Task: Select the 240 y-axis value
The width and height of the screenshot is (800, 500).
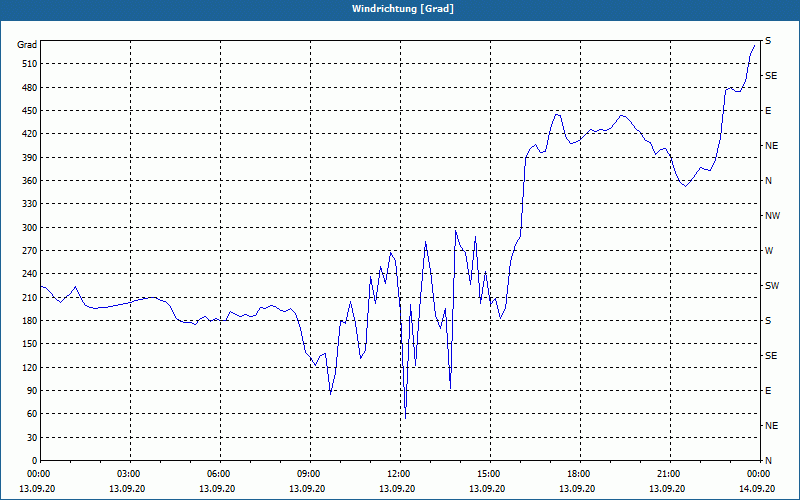Action: (29, 274)
